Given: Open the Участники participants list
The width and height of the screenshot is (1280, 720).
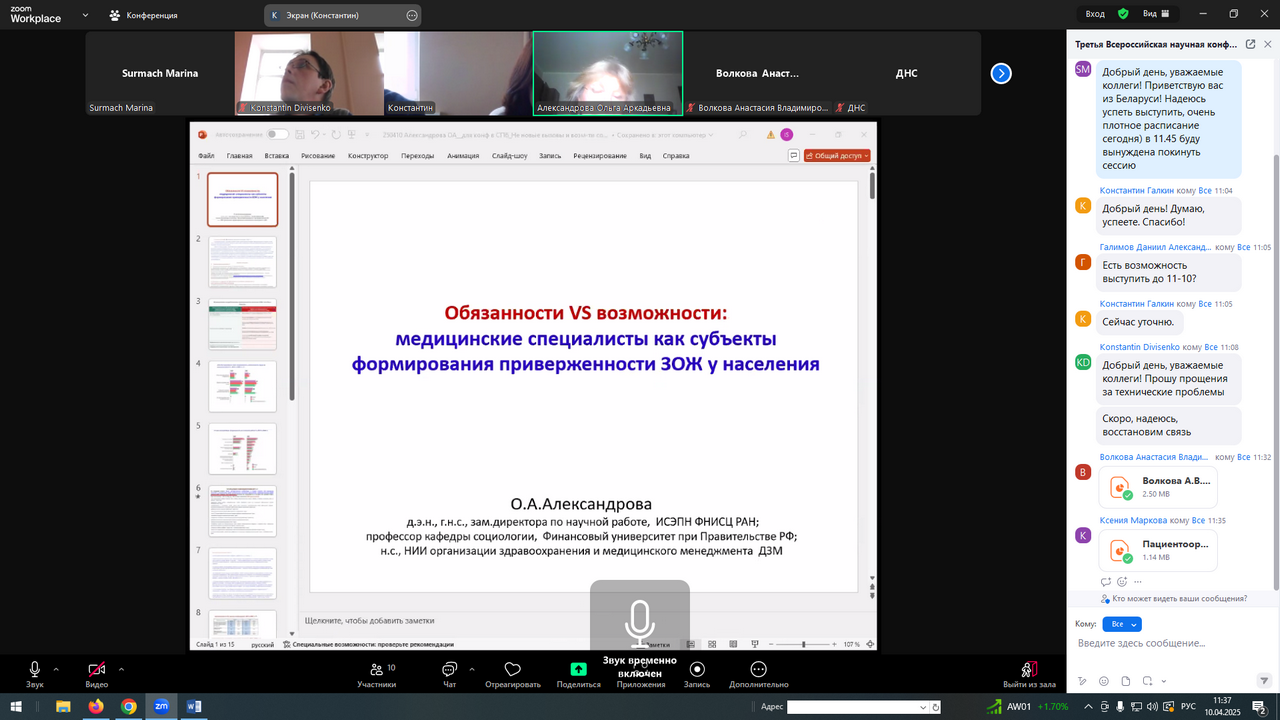Looking at the screenshot, I should coord(377,675).
